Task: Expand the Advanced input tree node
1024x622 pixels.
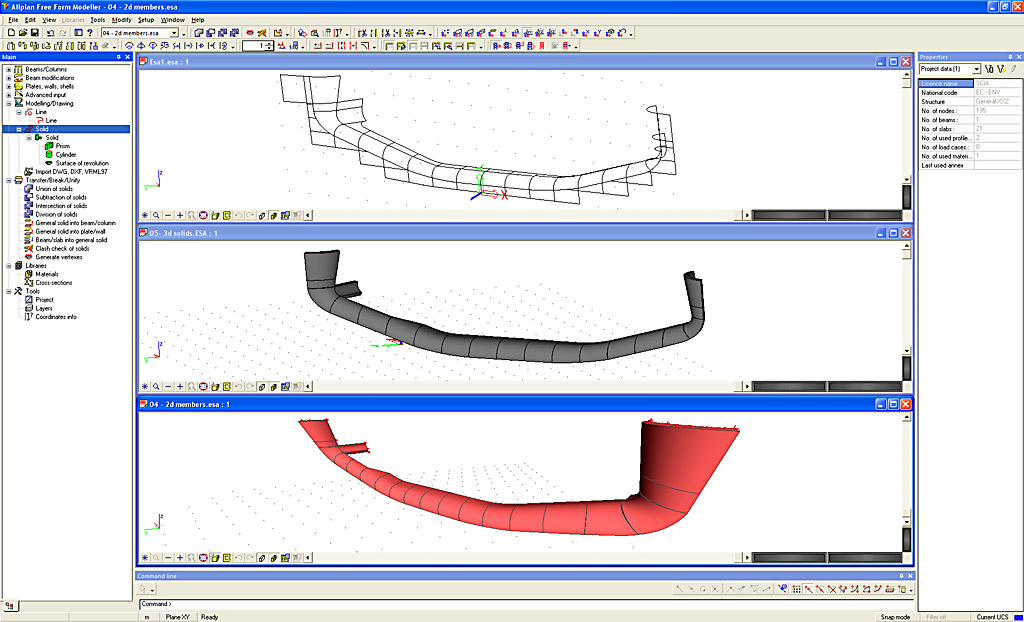Action: 8,95
